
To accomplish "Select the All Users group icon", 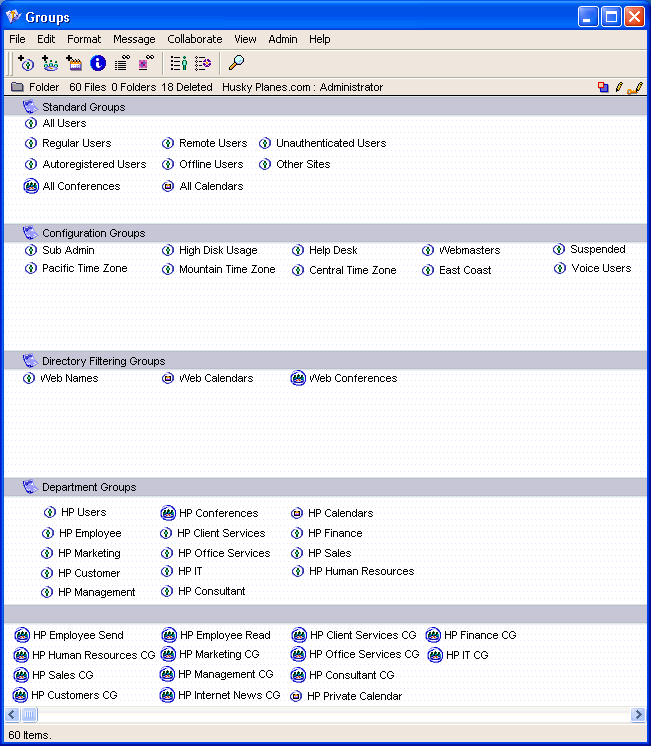I will pos(31,124).
